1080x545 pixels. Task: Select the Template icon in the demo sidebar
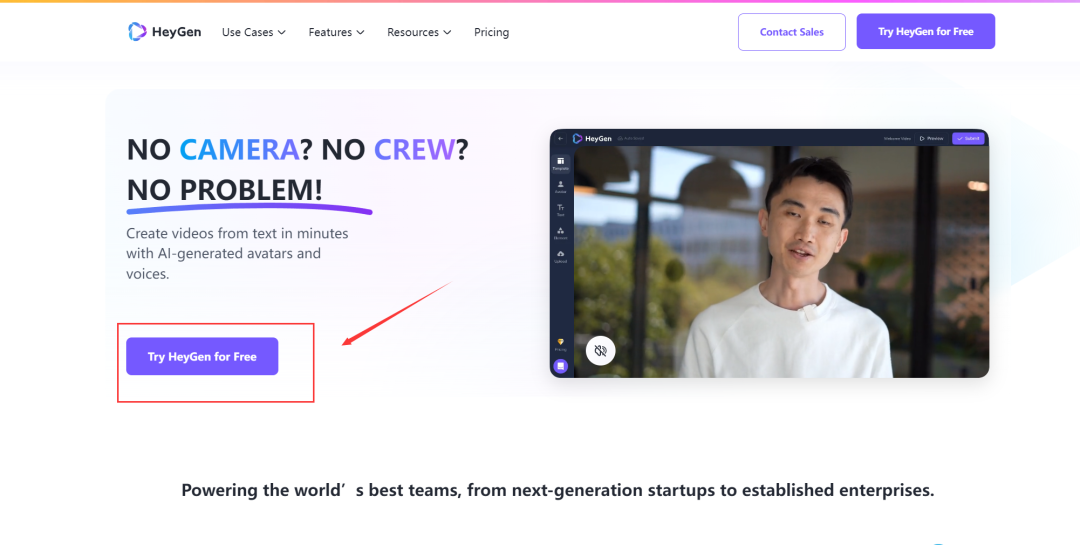(560, 164)
